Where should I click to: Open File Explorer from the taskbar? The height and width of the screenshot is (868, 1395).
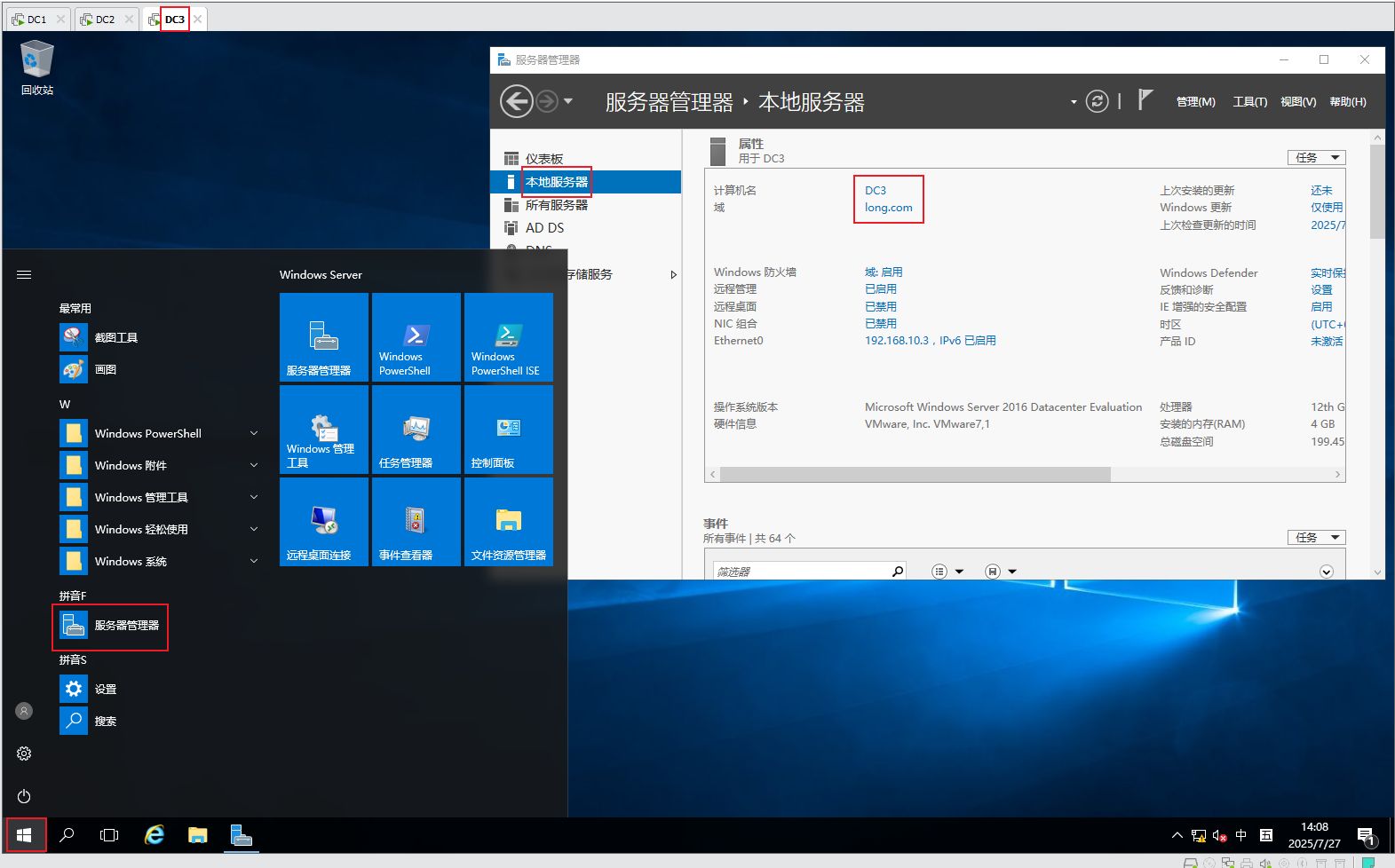click(x=198, y=835)
